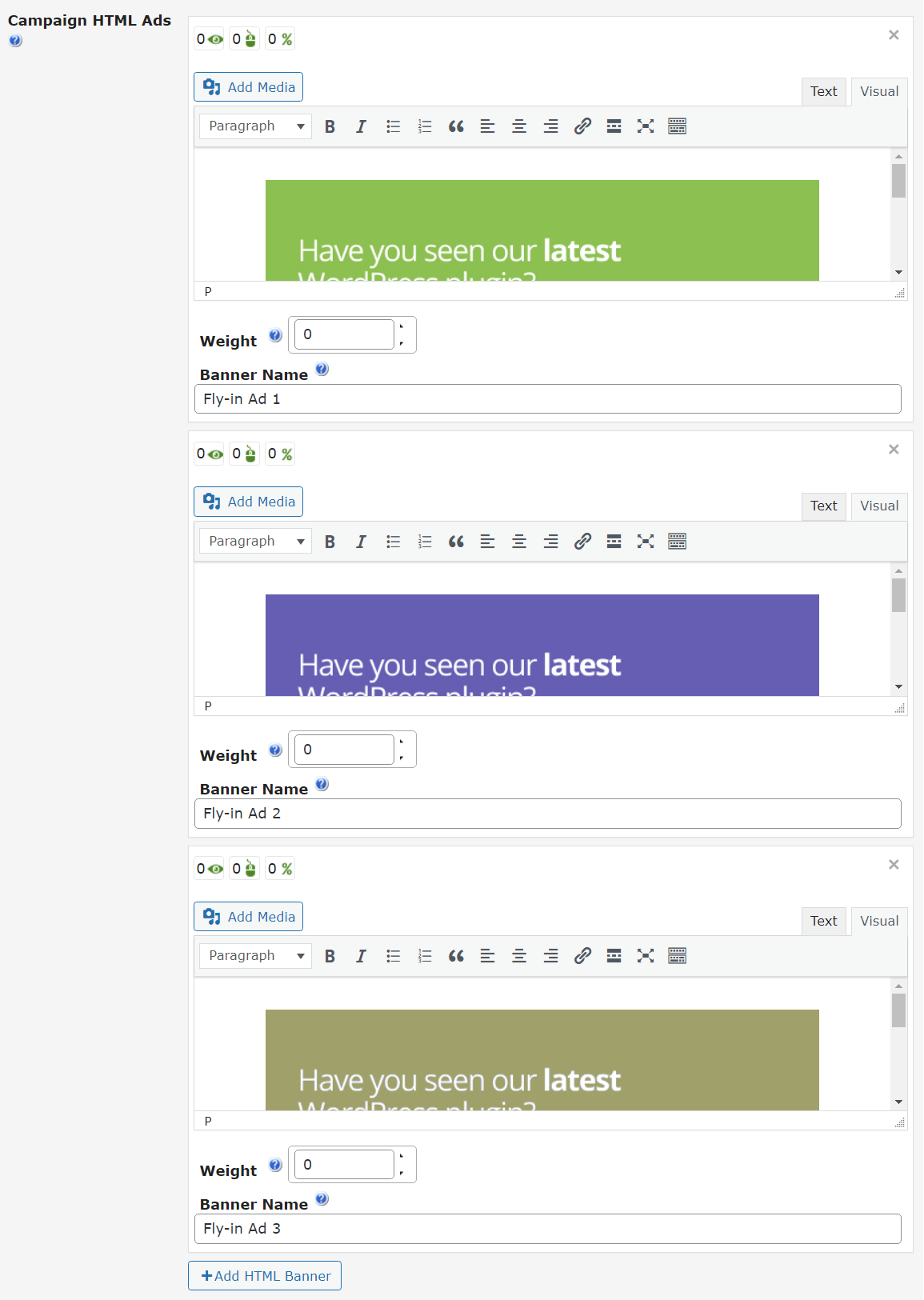This screenshot has height=1300, width=924.
Task: Align center in Fly-in Ad 2 editor
Action: tap(519, 542)
